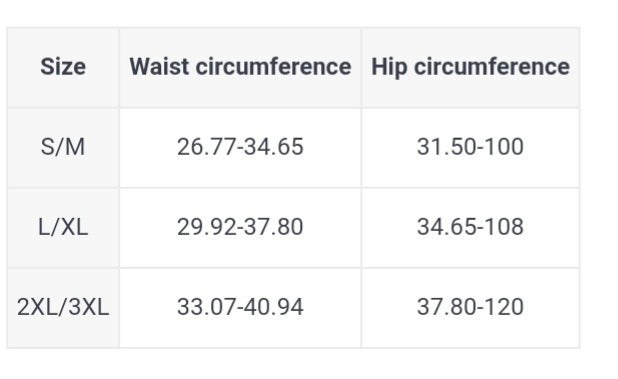
Task: Click the 100 figure in S/M hip range
Action: point(504,147)
